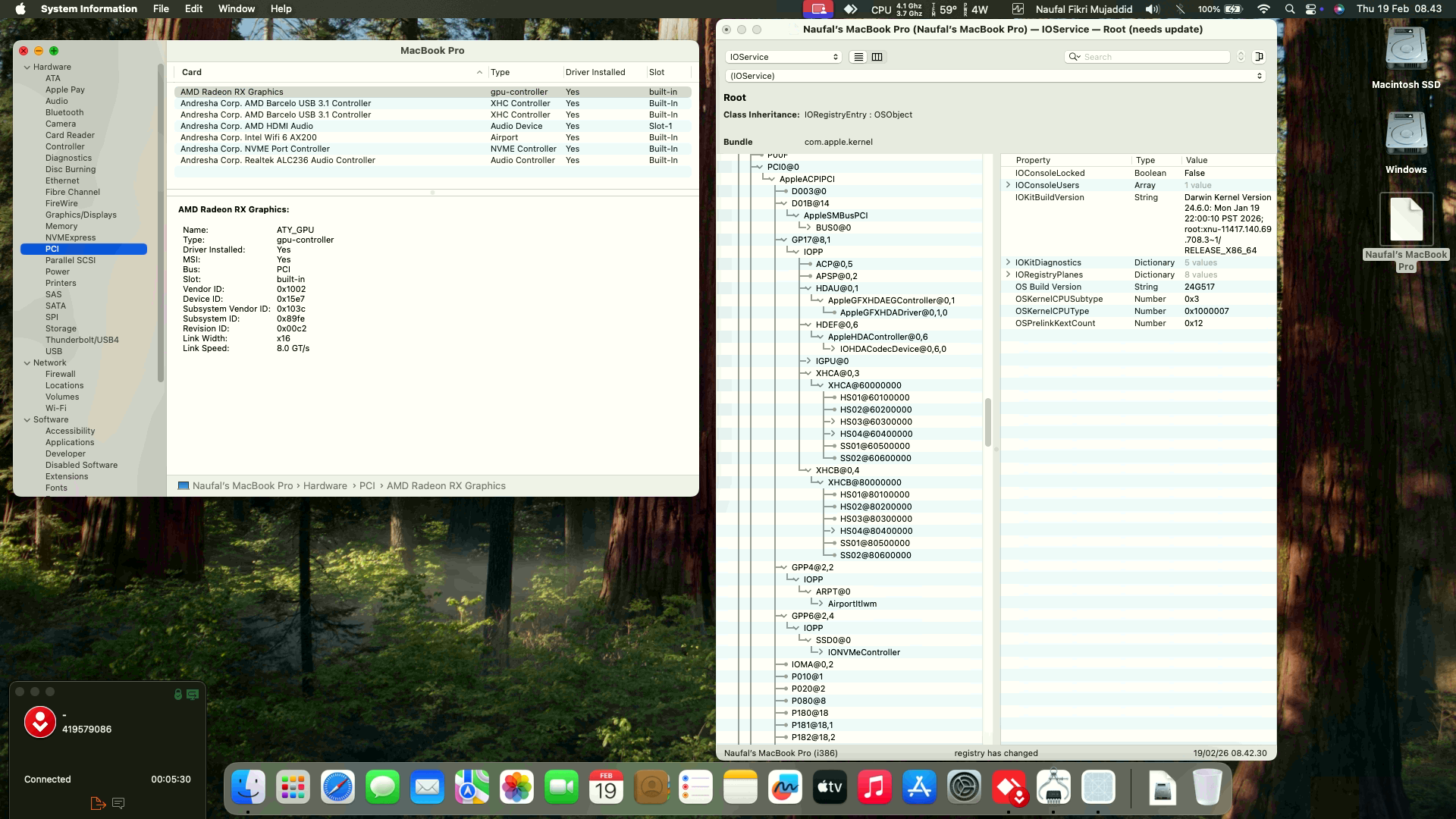Viewport: 1456px width, 819px height.
Task: Open IOService plane dropdown
Action: [x=783, y=57]
